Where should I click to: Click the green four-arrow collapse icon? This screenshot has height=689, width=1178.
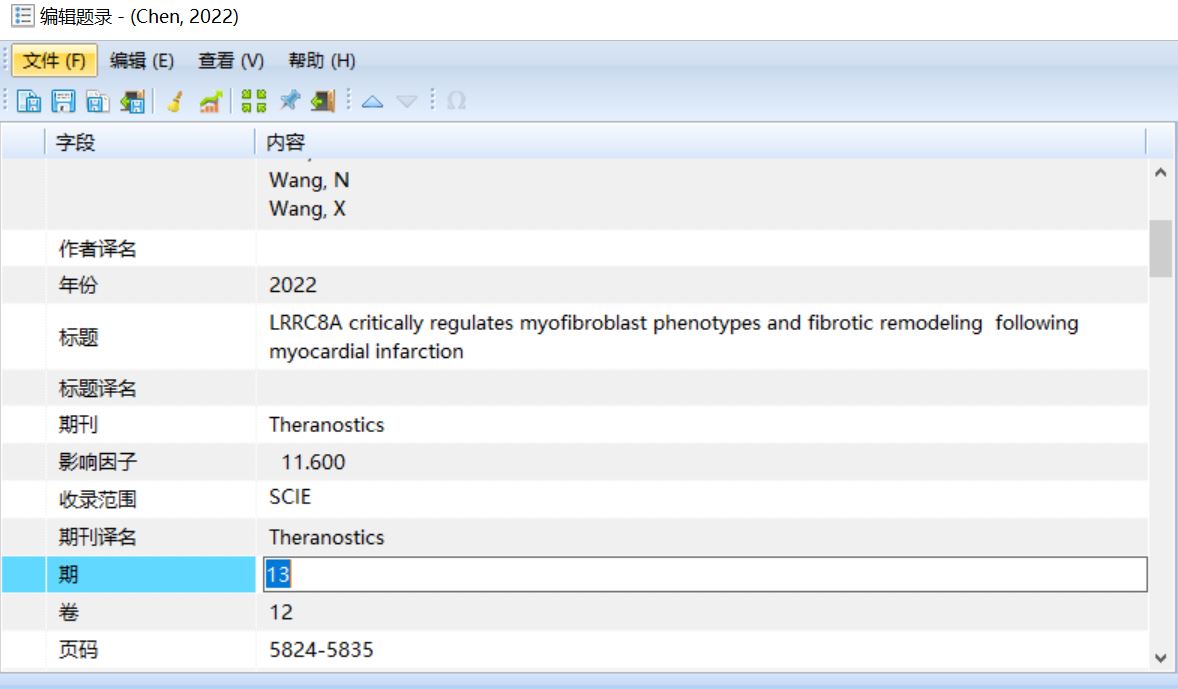tap(254, 101)
